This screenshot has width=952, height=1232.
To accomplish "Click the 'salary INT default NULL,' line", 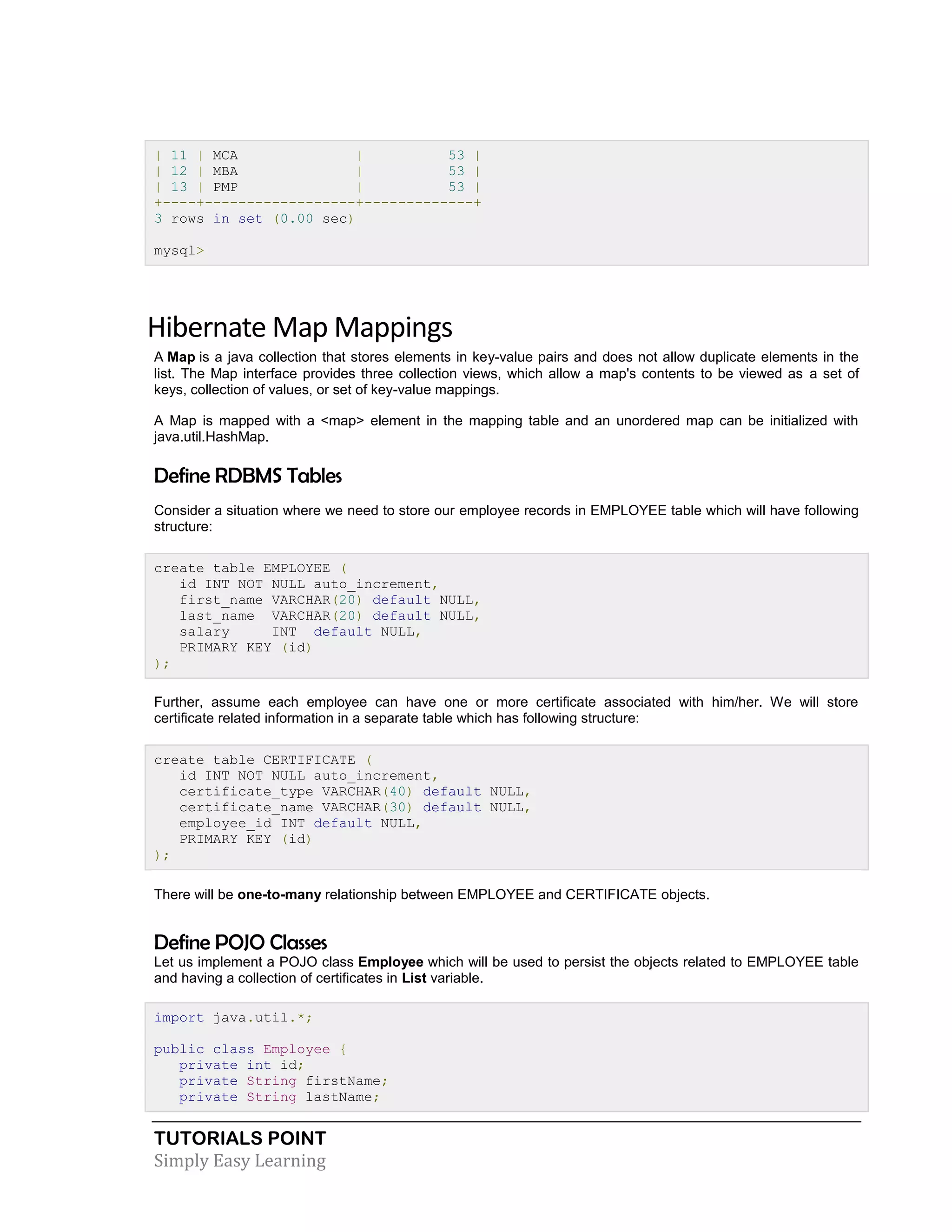I will [x=300, y=631].
